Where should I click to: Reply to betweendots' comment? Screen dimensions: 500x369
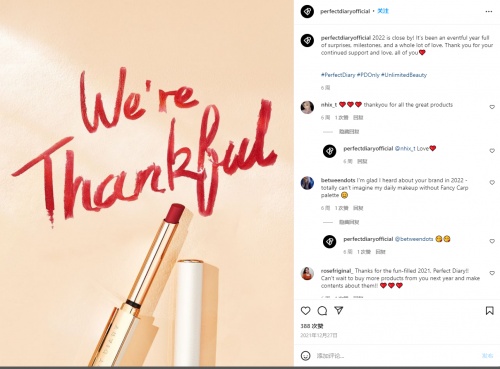[358, 208]
